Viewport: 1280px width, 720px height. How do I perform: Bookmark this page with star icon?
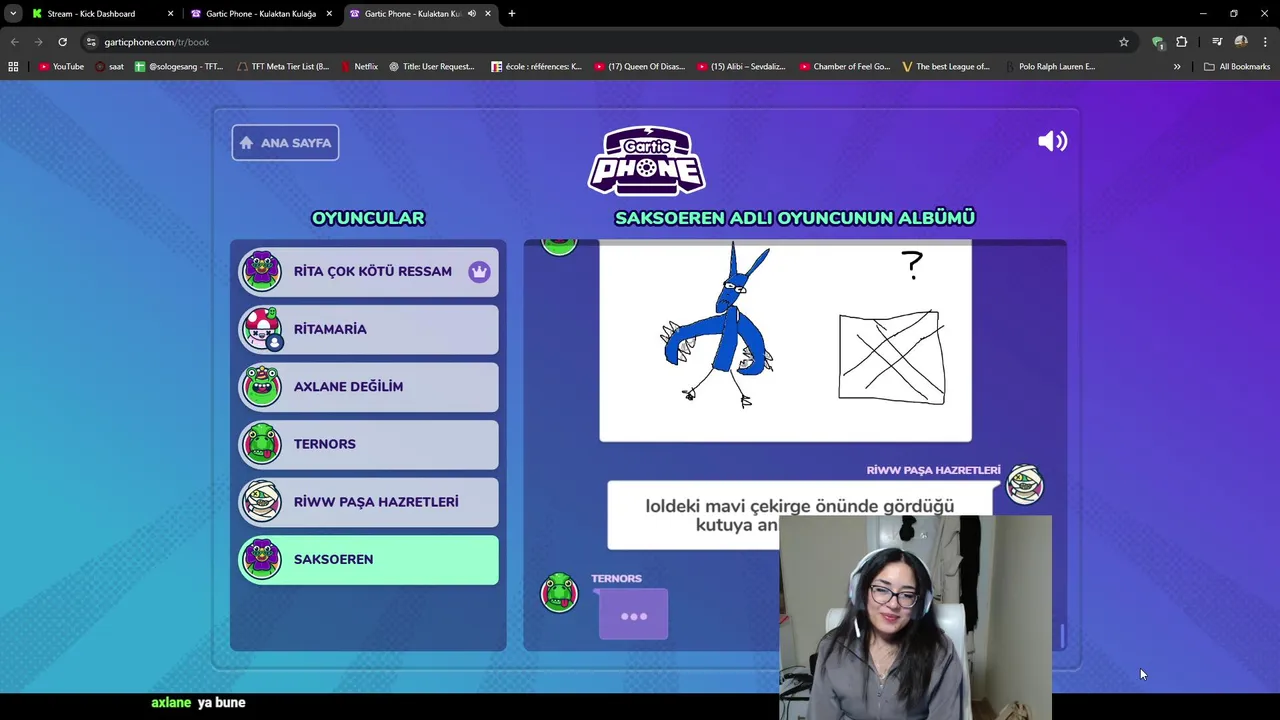[1124, 42]
